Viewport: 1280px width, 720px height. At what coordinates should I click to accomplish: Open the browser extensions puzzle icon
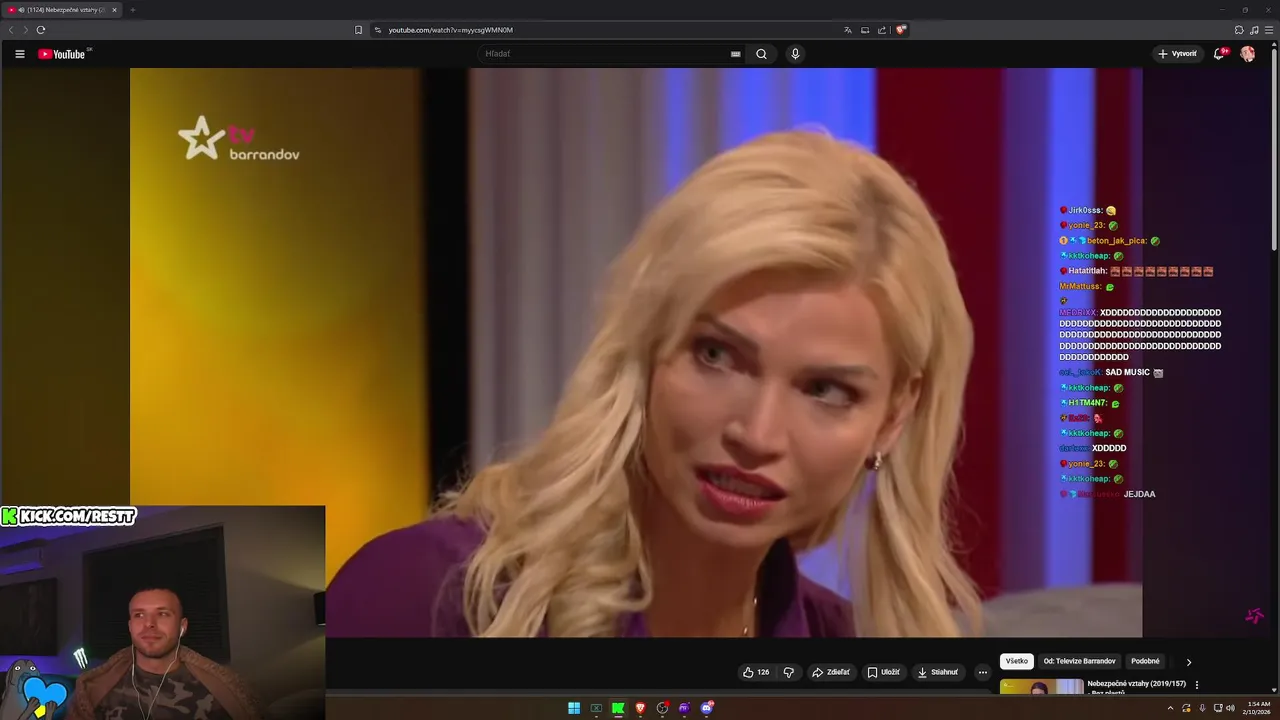(x=1239, y=30)
